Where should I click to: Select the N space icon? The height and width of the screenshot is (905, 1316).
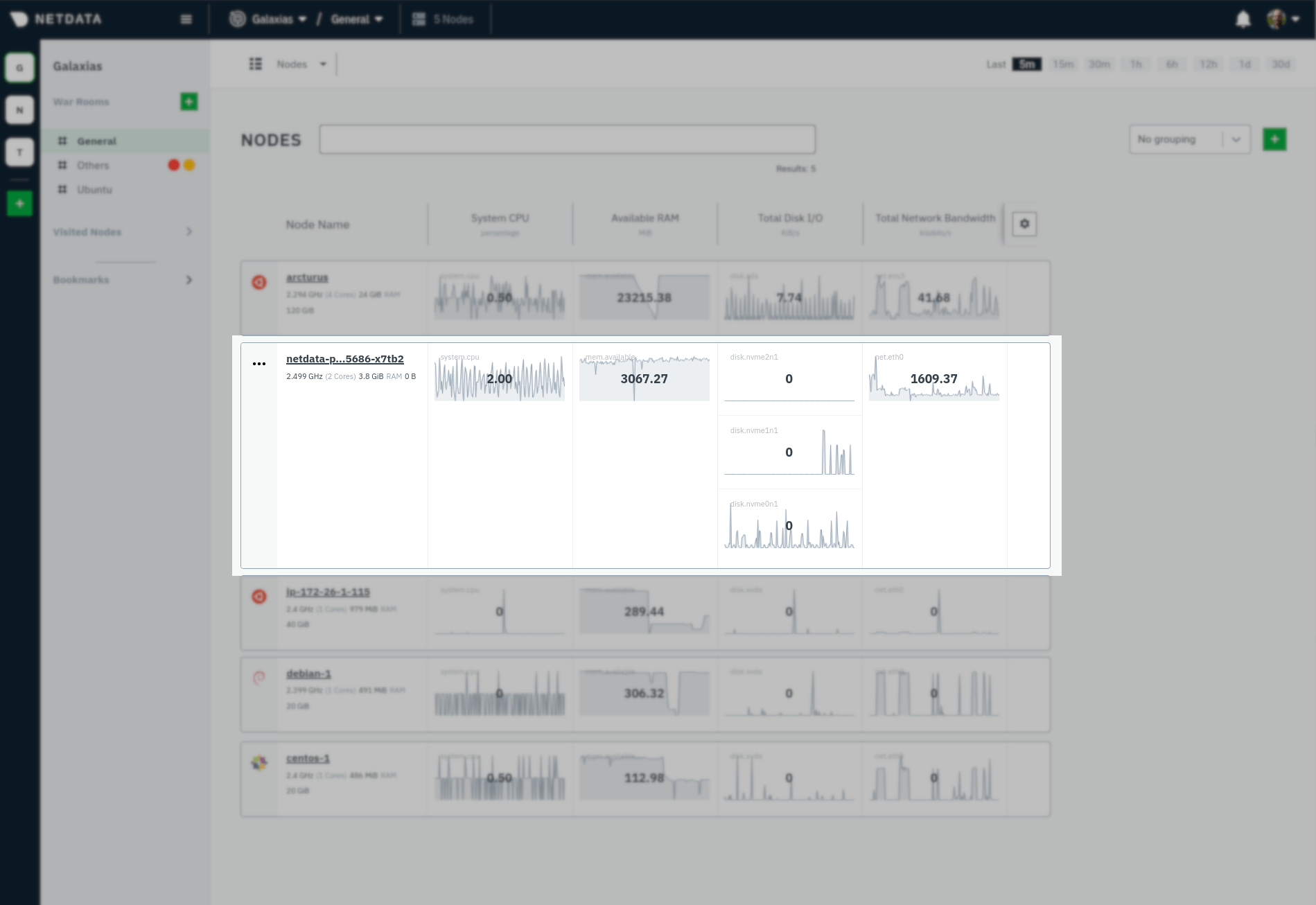tap(19, 110)
